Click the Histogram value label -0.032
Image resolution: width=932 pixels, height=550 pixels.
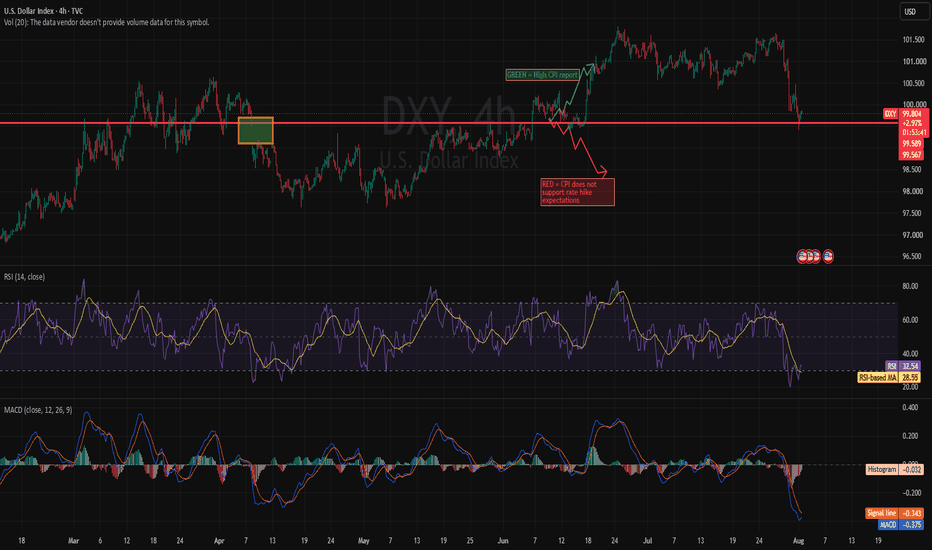(912, 469)
